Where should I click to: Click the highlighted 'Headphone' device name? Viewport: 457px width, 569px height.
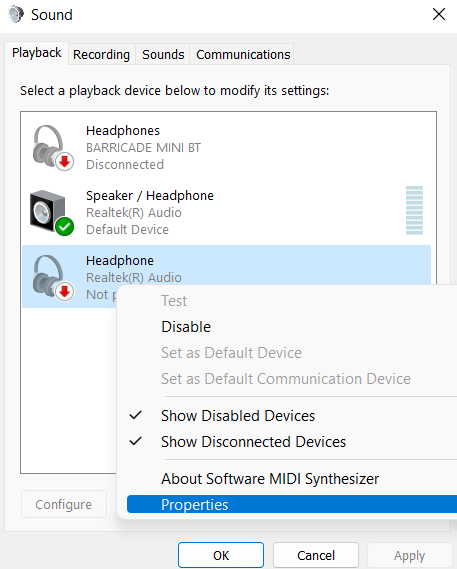120,261
